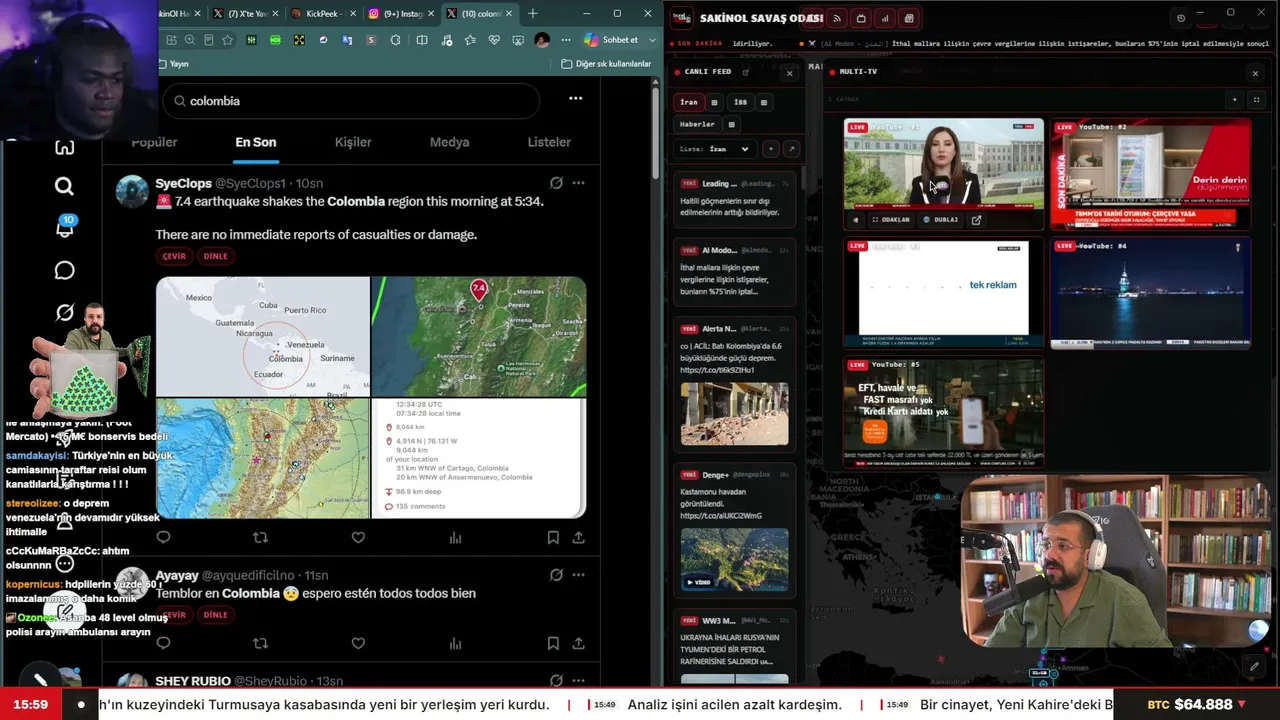Open the list grid icon beside Haberler
The image size is (1280, 720).
732,125
